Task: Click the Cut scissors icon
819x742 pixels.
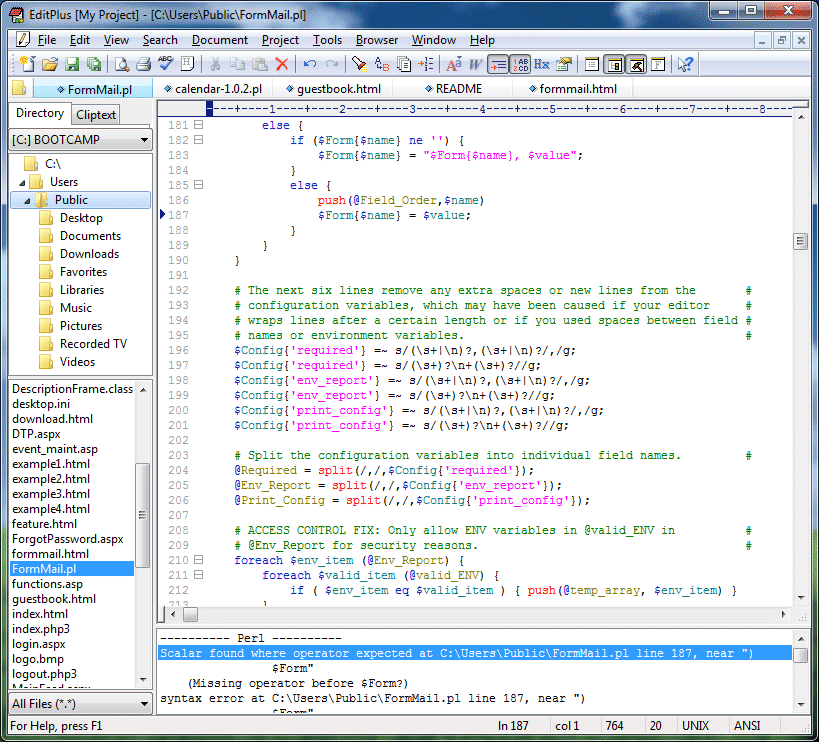Action: point(215,64)
